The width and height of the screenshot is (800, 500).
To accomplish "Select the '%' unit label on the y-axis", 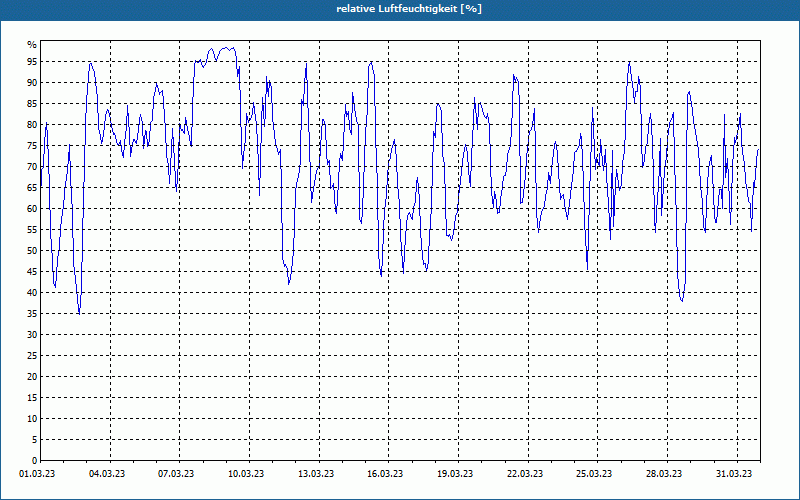I will pyautogui.click(x=32, y=45).
